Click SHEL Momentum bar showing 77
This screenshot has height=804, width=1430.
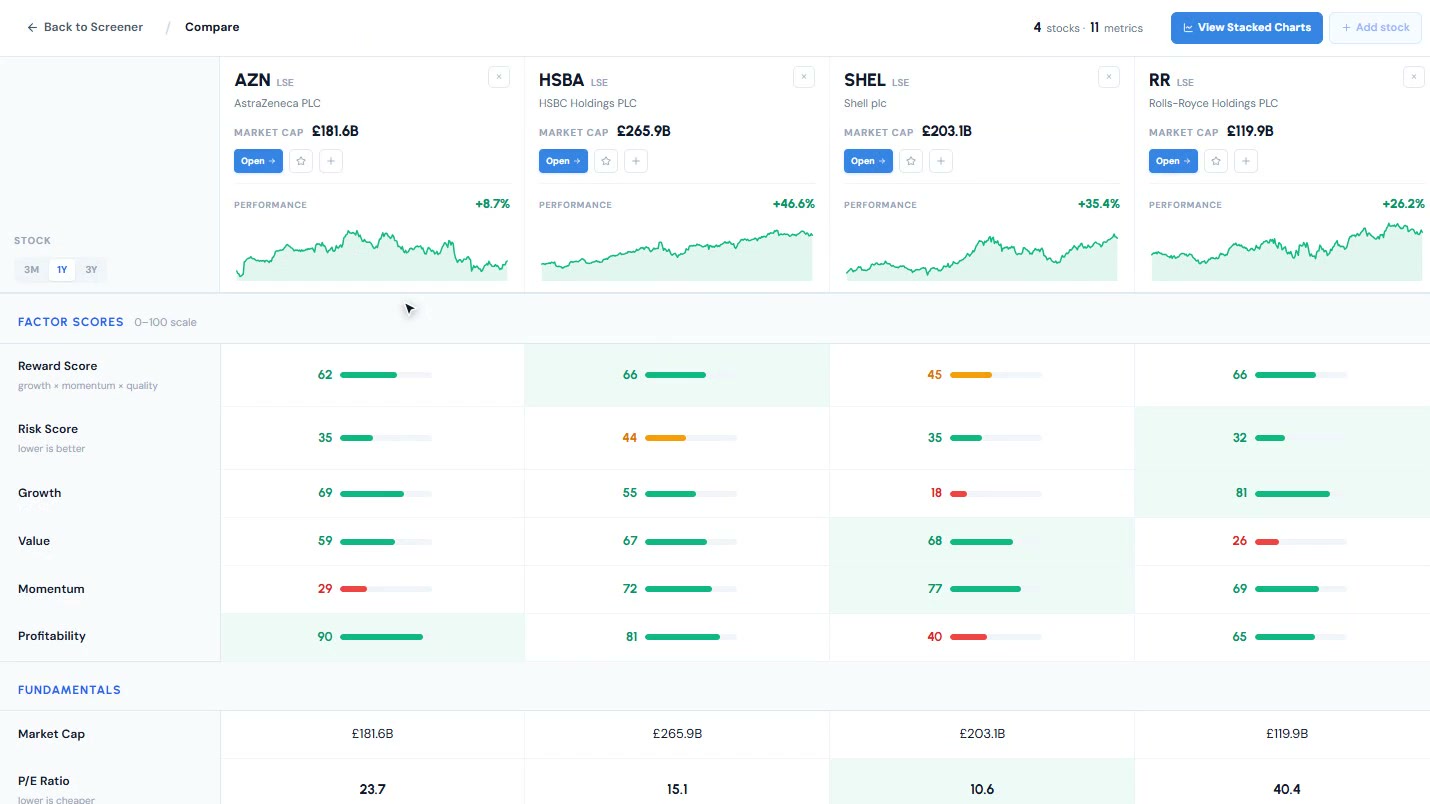[996, 589]
